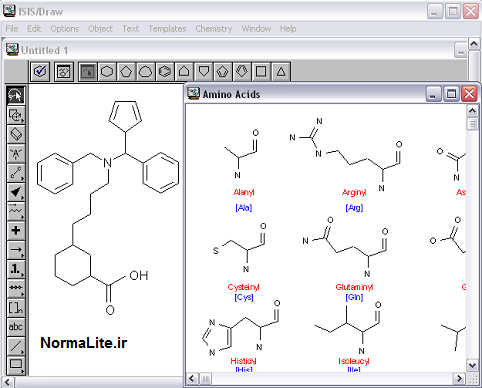Open the Help menu
The width and height of the screenshot is (482, 388).
coord(288,29)
